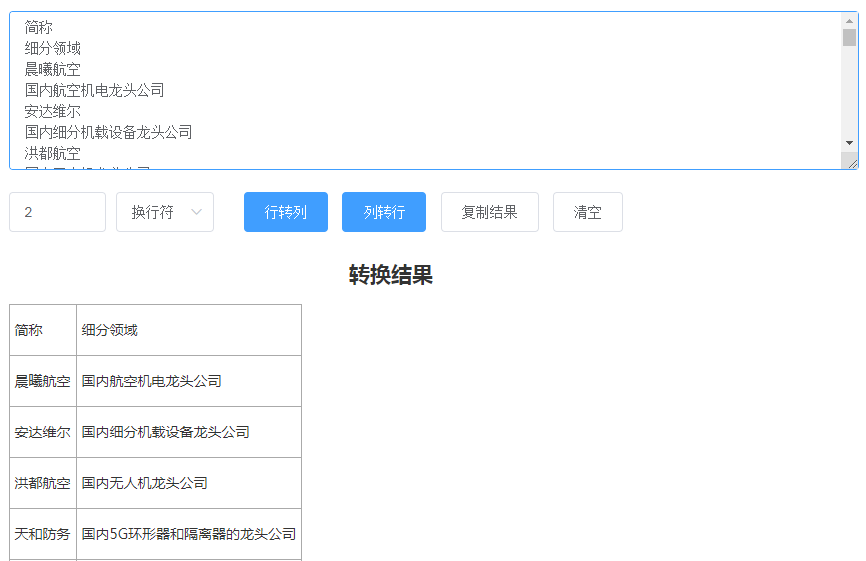Click the 行转列 button
Viewport: 866px width, 561px height.
click(285, 212)
